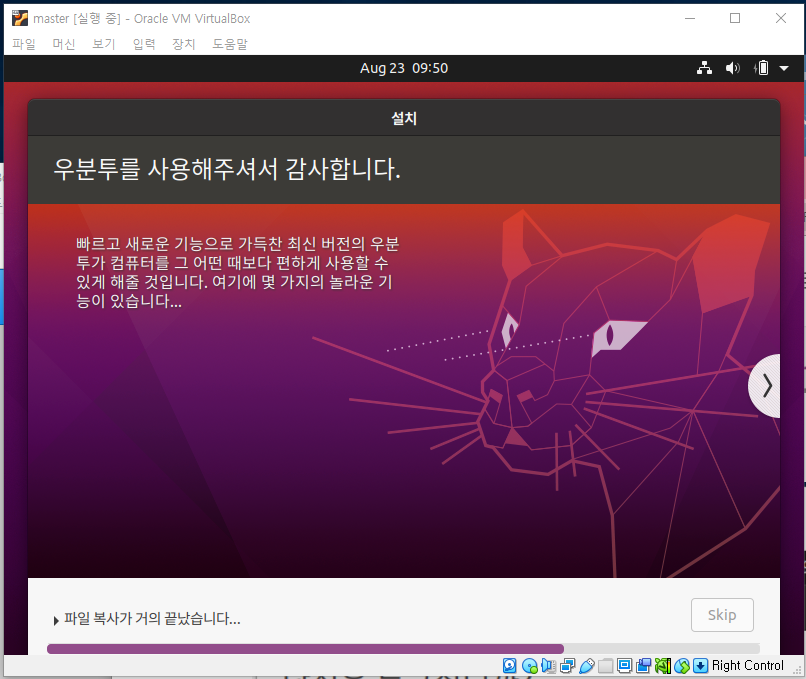Open the 보기 menu
Image resolution: width=806 pixels, height=679 pixels.
click(104, 44)
